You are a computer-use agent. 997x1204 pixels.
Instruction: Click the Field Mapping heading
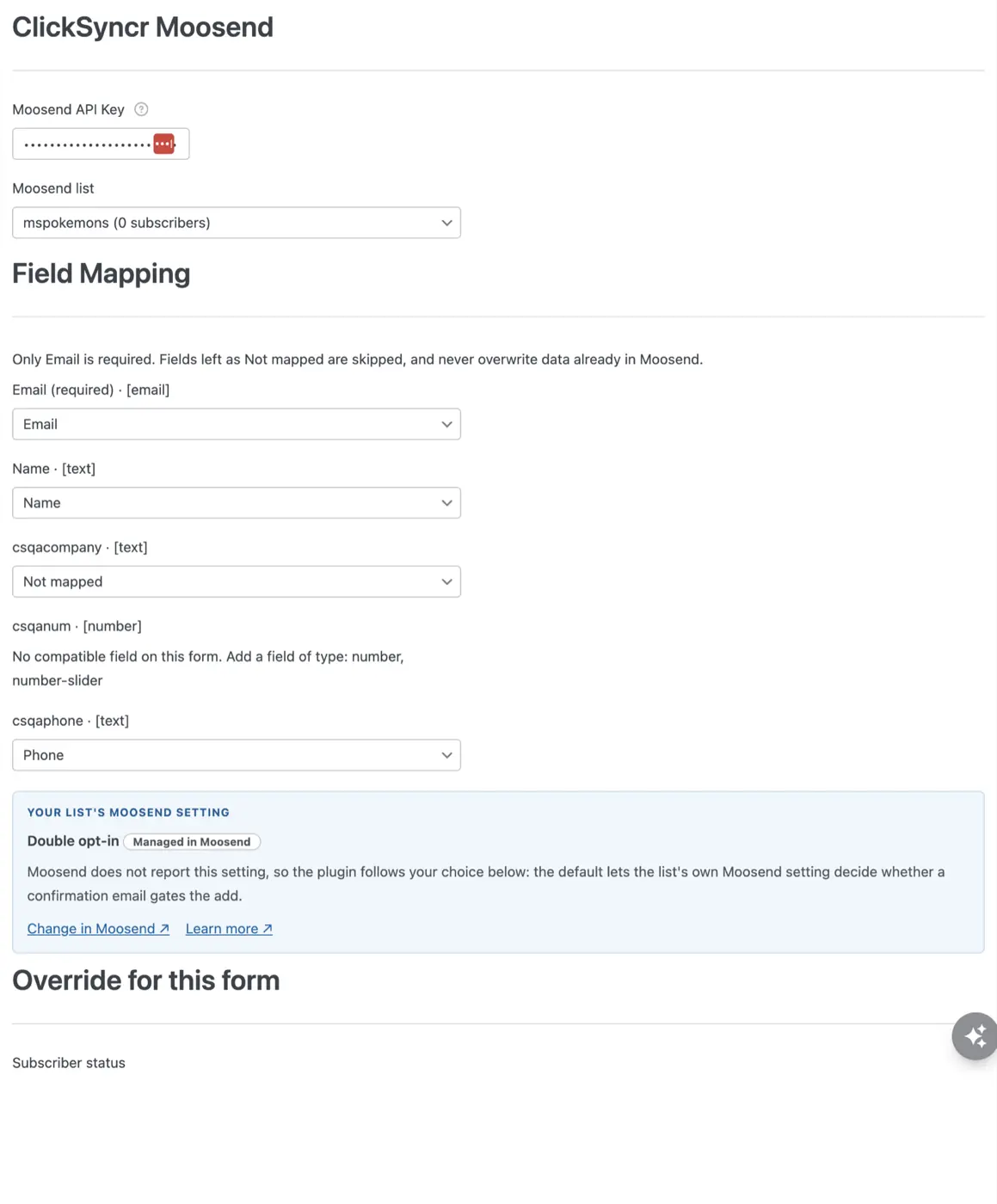click(101, 273)
